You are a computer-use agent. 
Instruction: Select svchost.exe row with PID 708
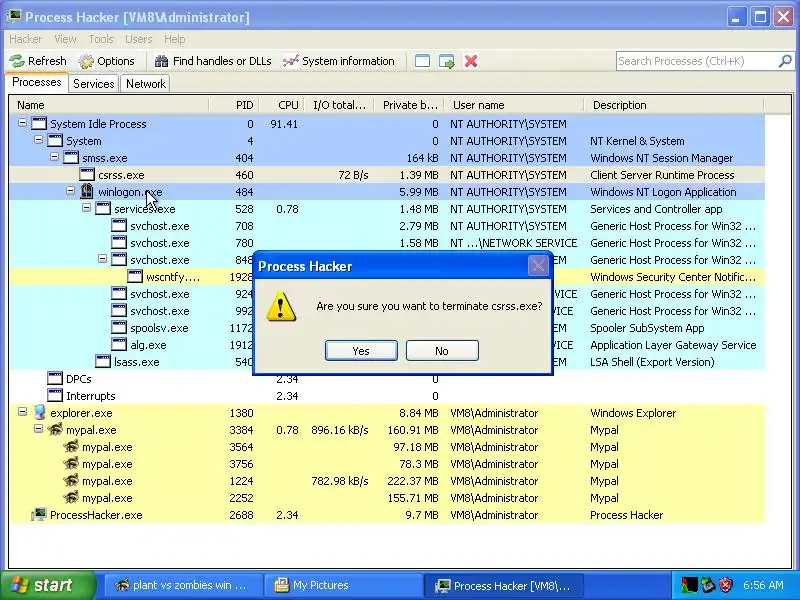tap(387, 226)
